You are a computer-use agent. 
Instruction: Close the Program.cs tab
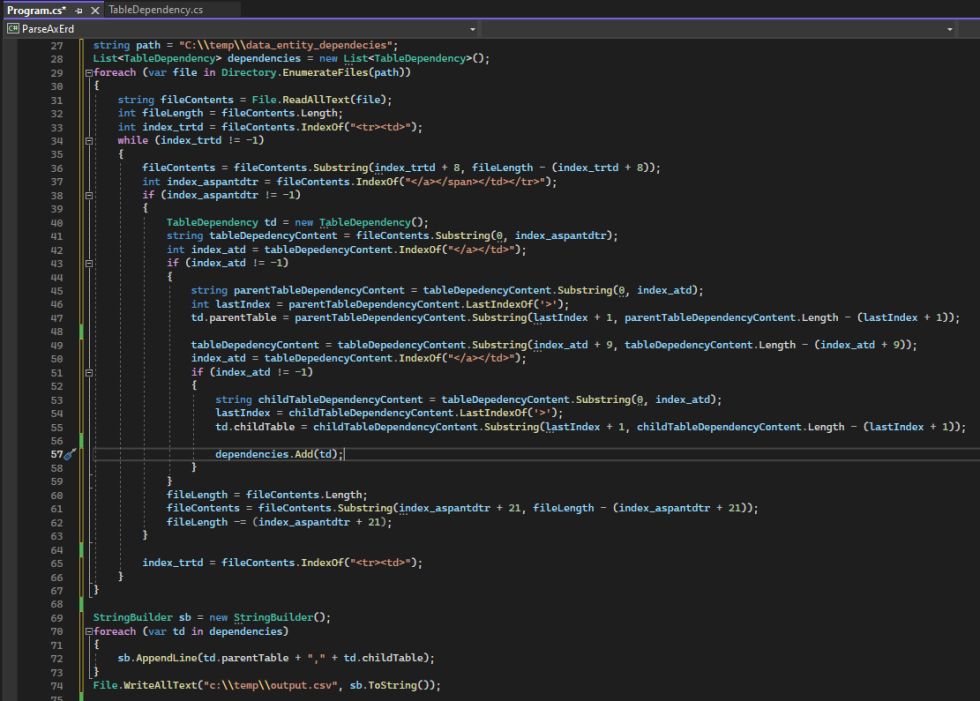pyautogui.click(x=95, y=10)
